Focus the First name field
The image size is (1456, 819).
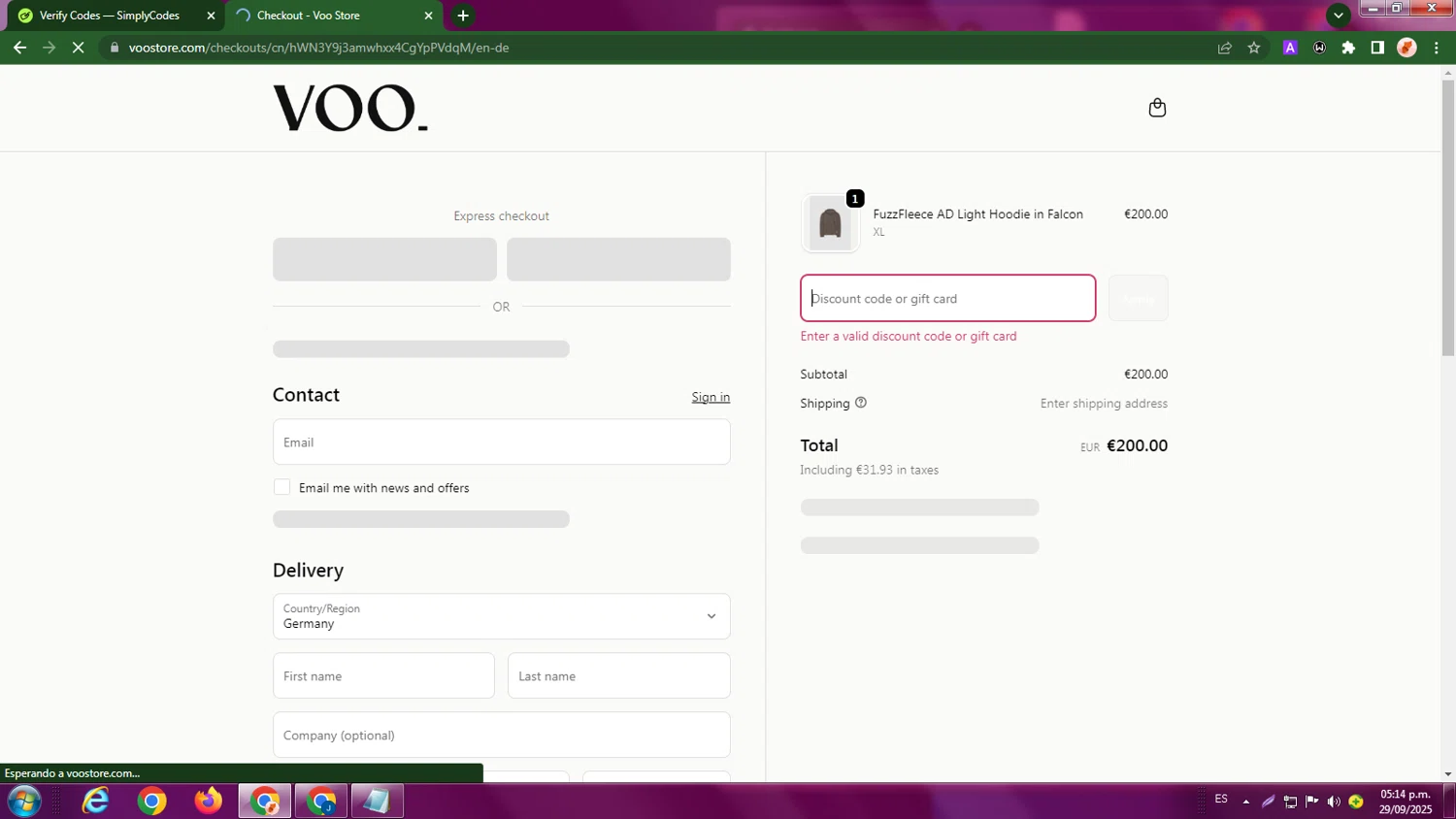(383, 675)
